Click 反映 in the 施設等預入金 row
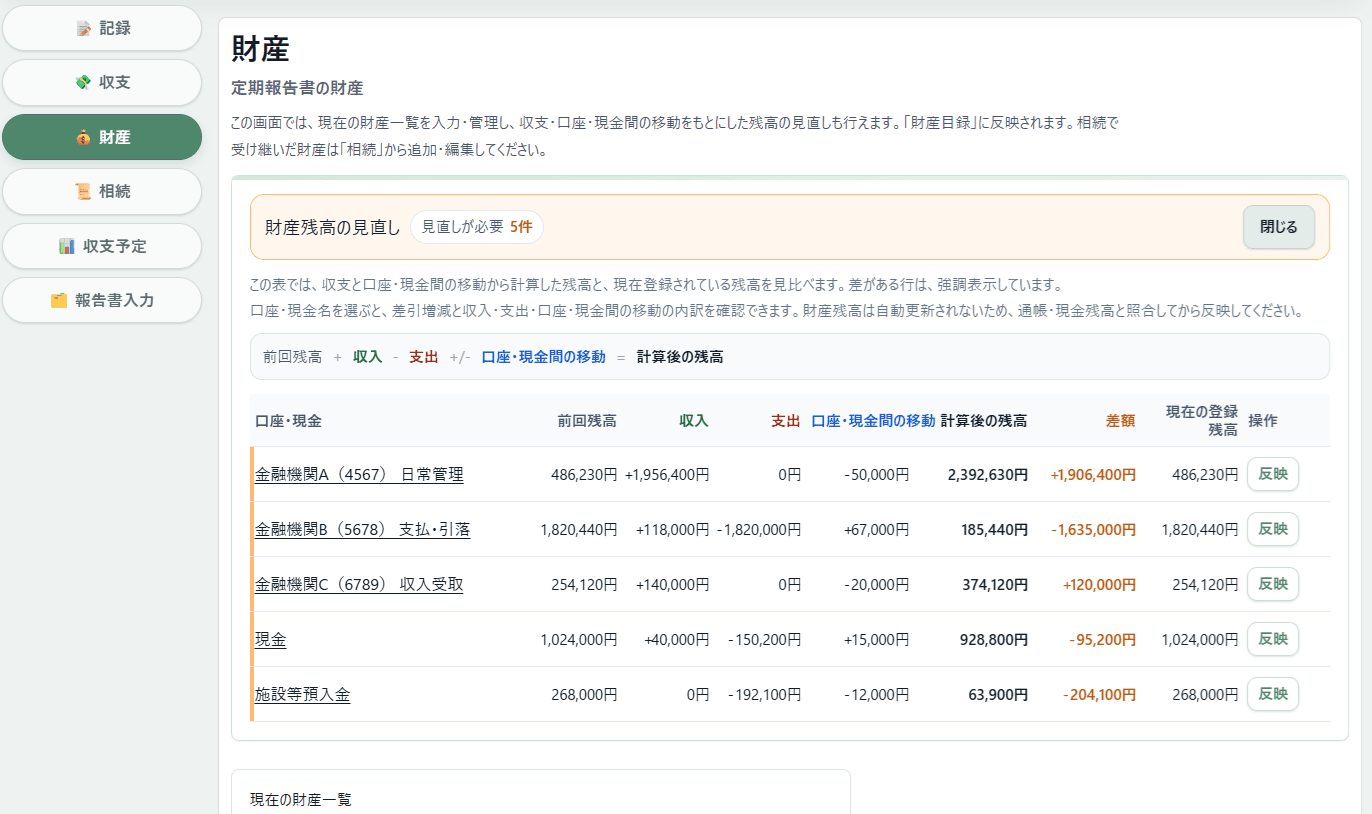The width and height of the screenshot is (1372, 814). coord(1273,694)
